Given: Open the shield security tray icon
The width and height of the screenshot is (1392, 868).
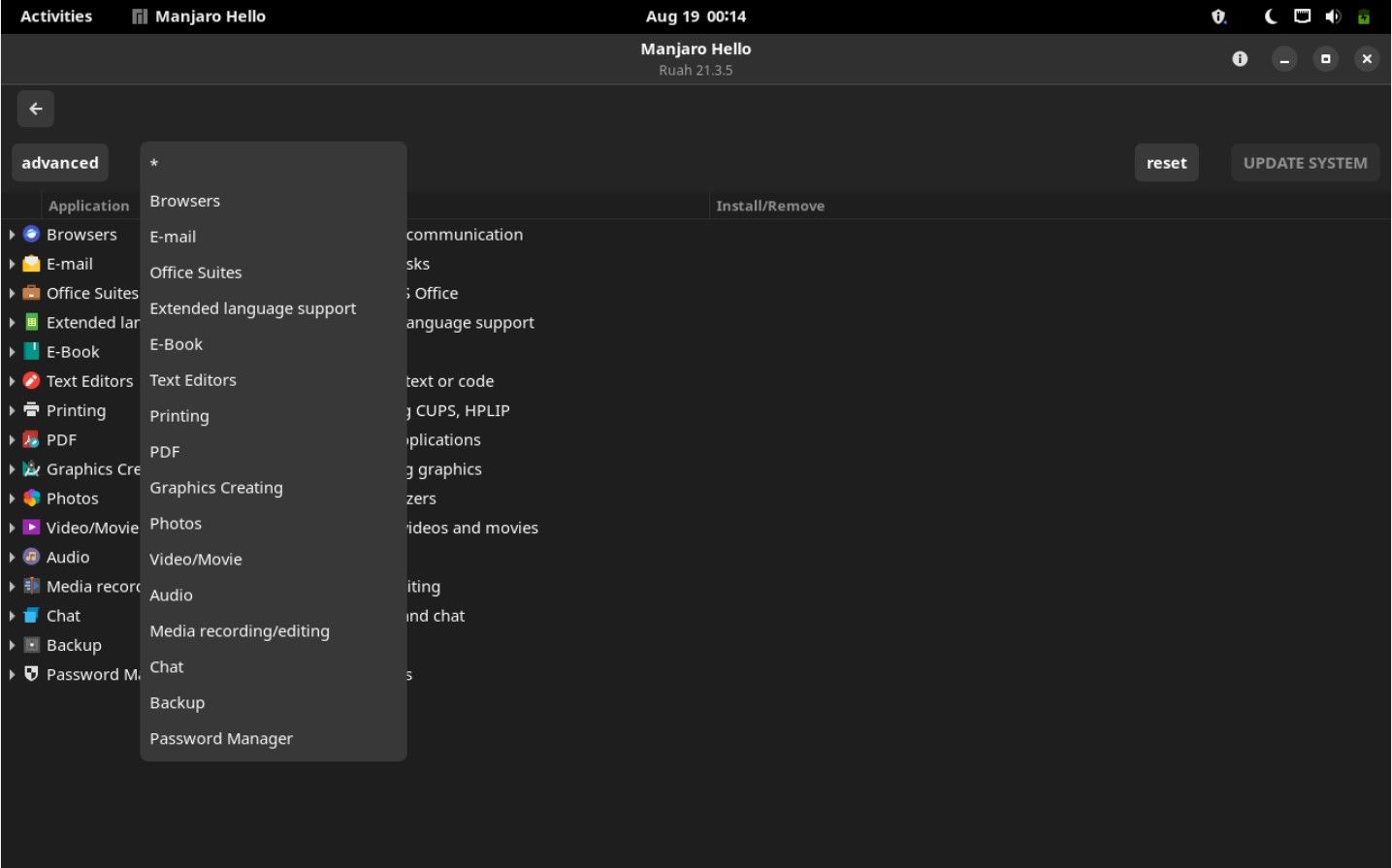Looking at the screenshot, I should pyautogui.click(x=1219, y=16).
